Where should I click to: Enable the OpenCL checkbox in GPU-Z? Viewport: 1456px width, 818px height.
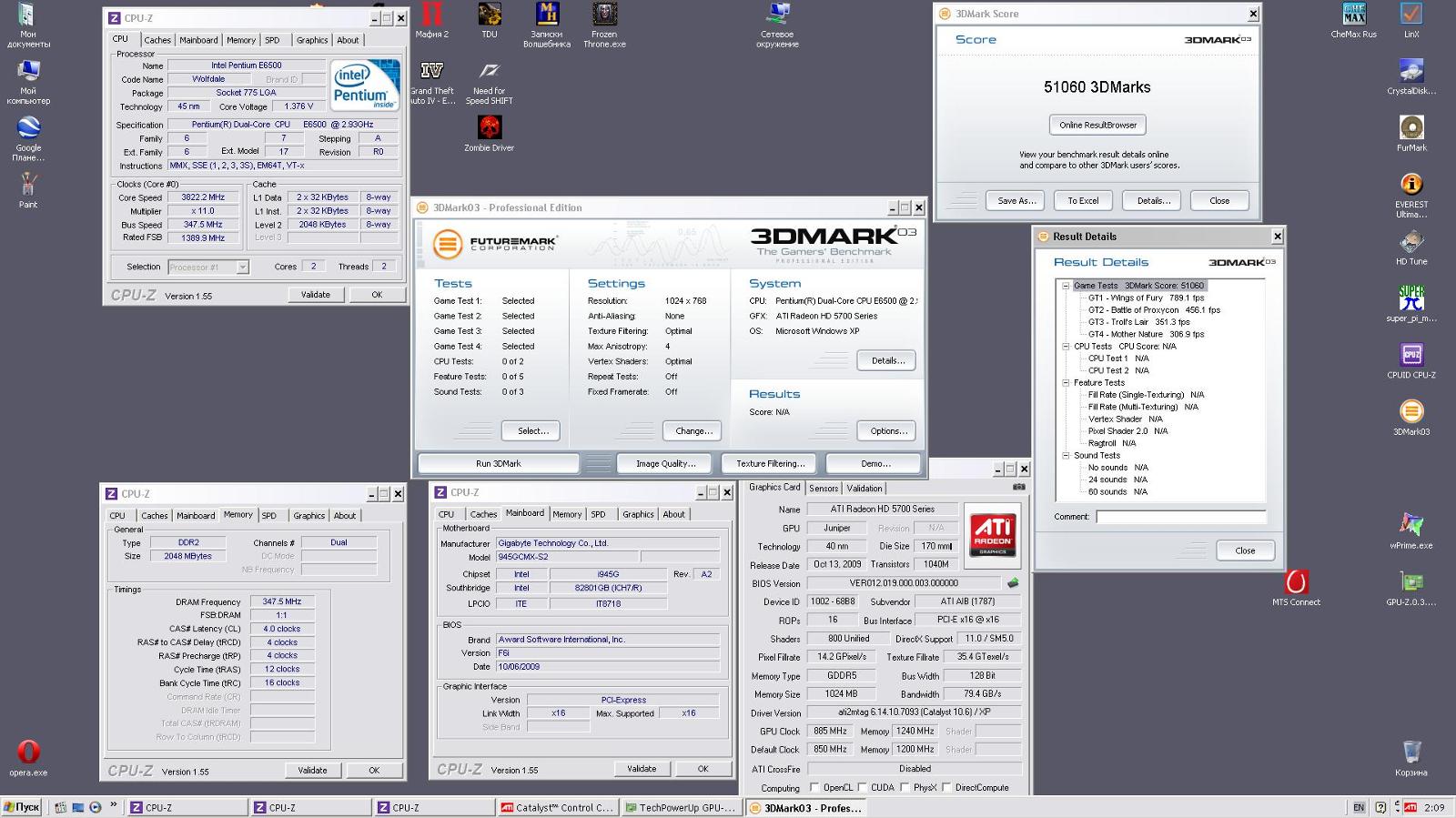click(x=815, y=787)
